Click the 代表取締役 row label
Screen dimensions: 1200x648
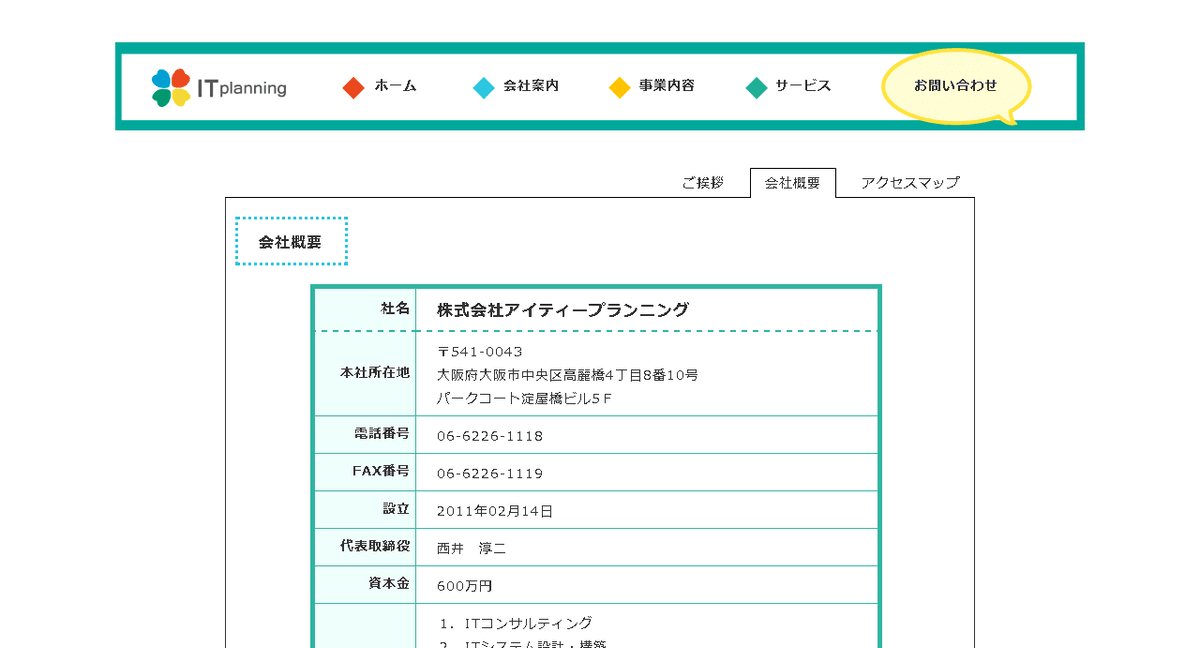click(x=375, y=546)
